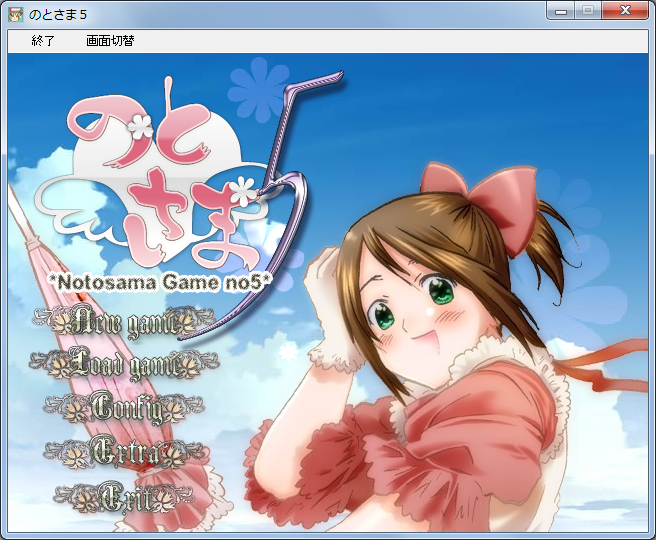Maximize the のとさま5 window
The height and width of the screenshot is (540, 656).
pos(588,11)
